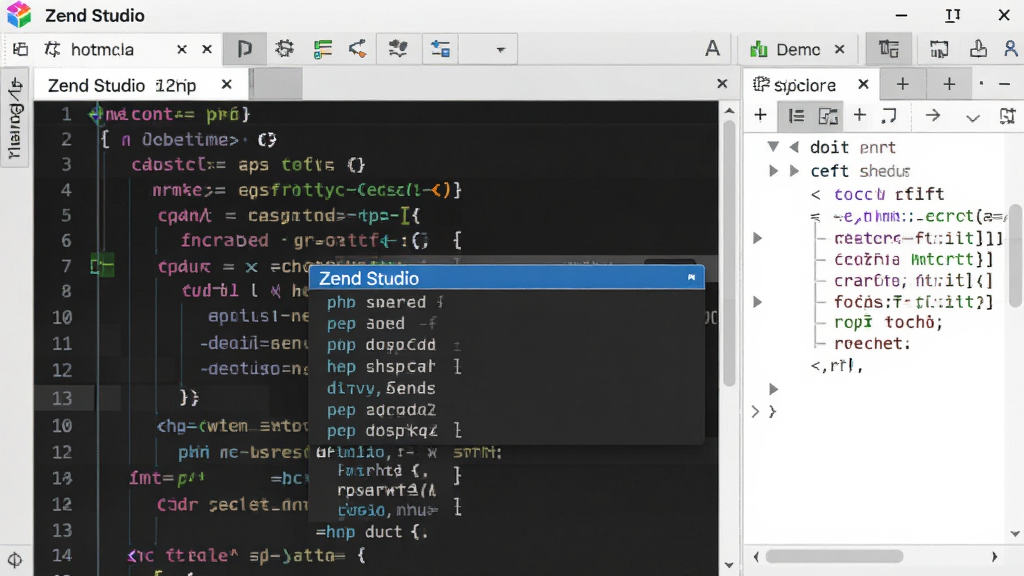Choose php snered suggestion
Viewport: 1024px width, 576px height.
pos(506,302)
